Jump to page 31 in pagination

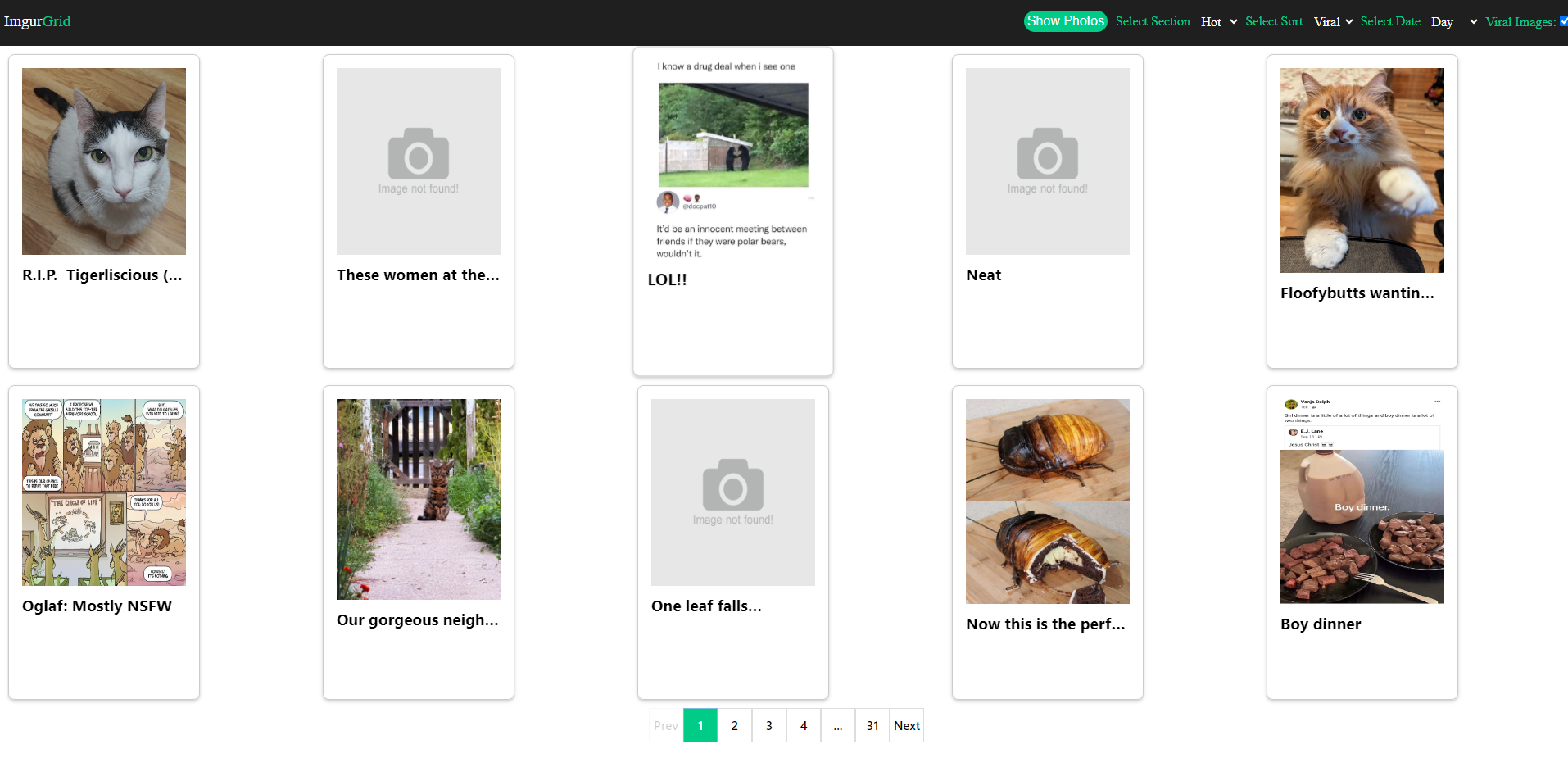pyautogui.click(x=872, y=725)
